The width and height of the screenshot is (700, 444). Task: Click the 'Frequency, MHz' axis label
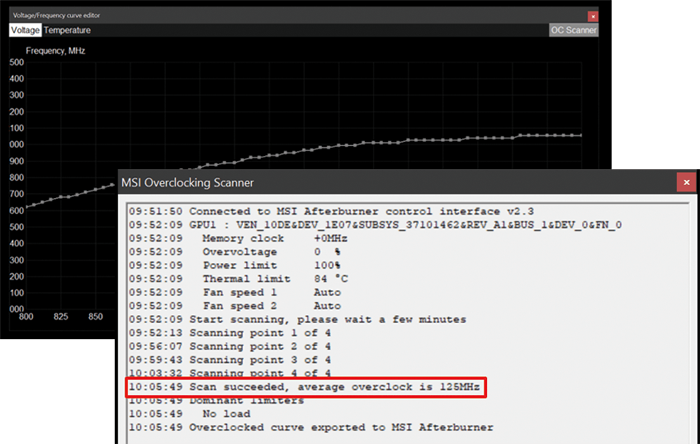pos(55,51)
